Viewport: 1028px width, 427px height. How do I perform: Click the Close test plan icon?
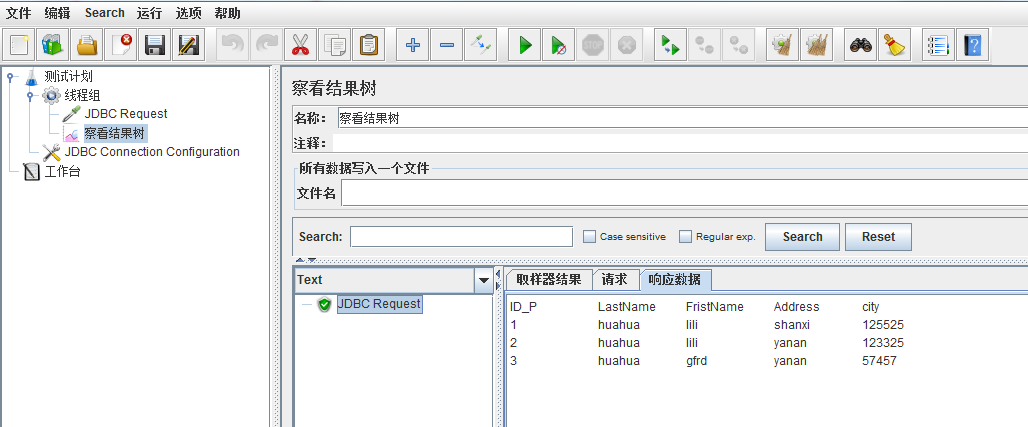tap(121, 45)
